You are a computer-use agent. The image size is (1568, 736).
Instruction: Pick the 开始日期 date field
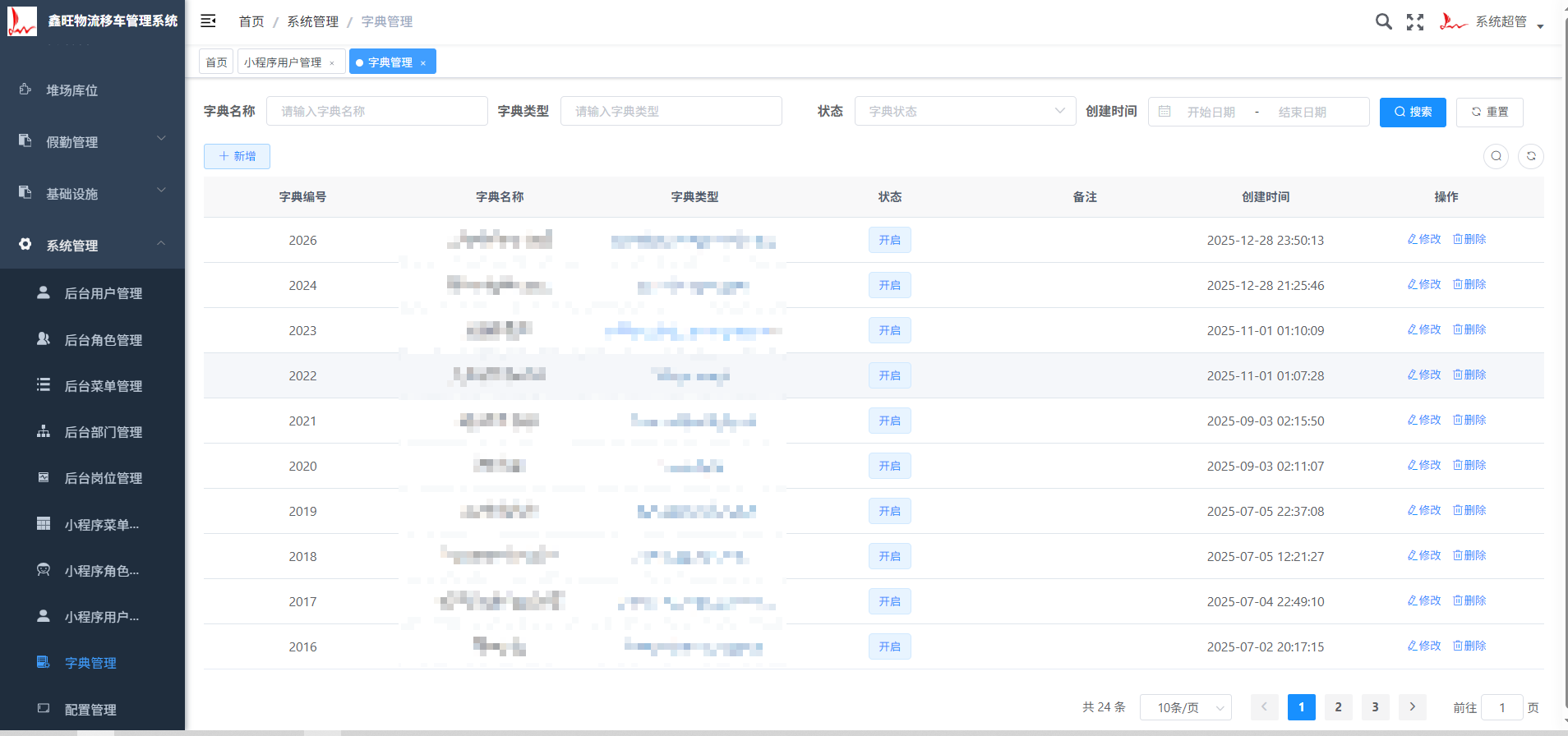click(x=1211, y=112)
